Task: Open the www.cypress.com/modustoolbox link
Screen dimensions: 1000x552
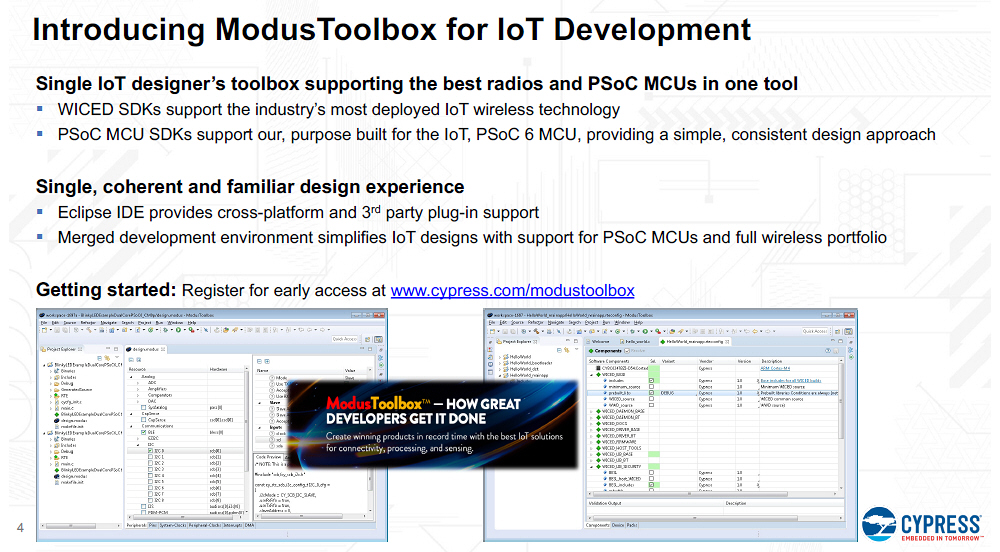Action: [x=512, y=291]
